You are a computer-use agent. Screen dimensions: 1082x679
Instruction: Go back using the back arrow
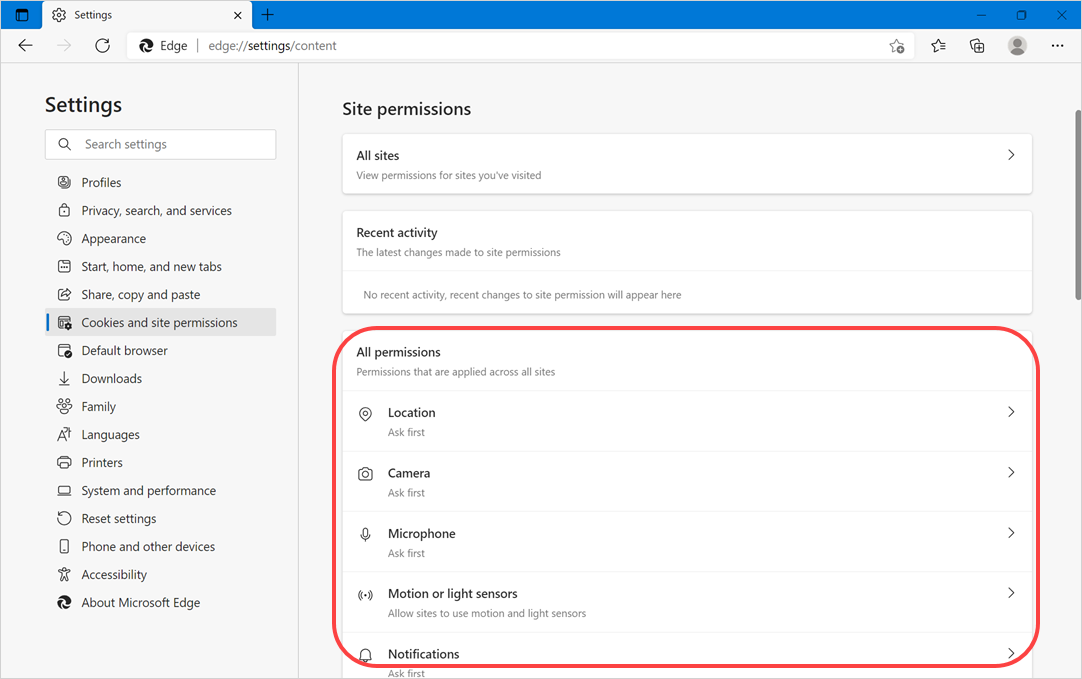(26, 46)
